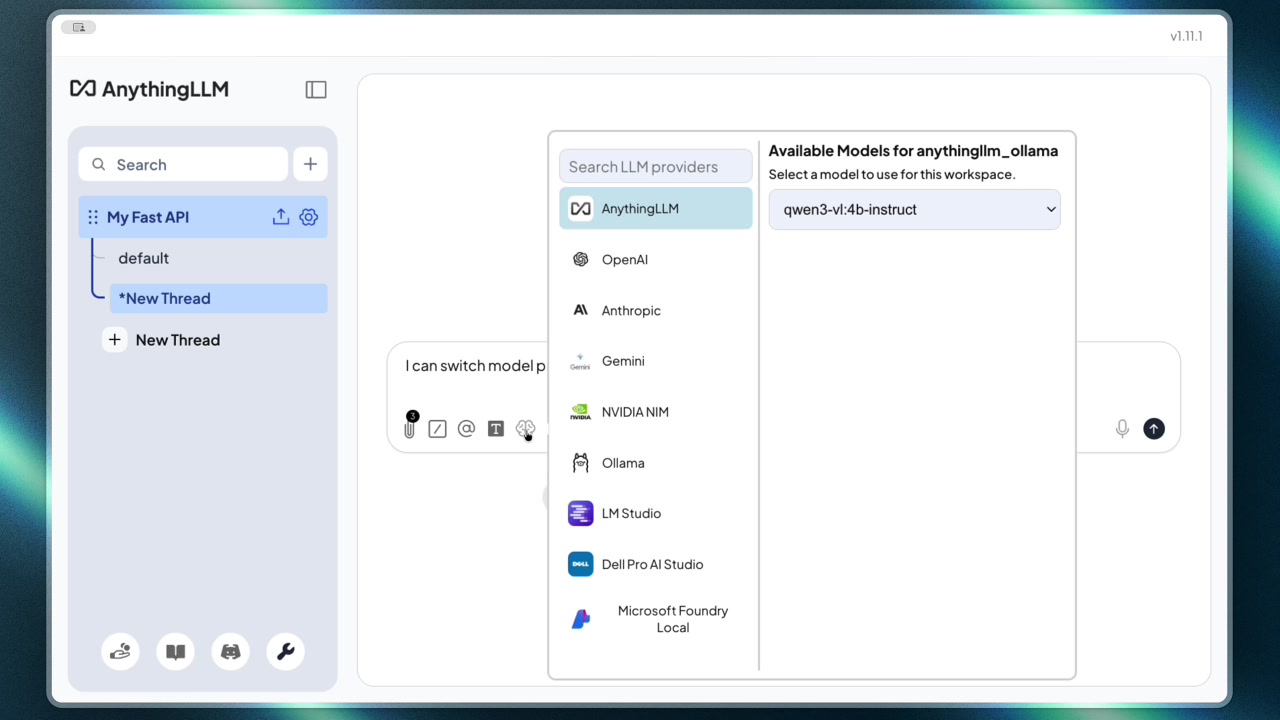1280x720 pixels.
Task: Click the upload icon beside My Fast API
Action: click(281, 216)
